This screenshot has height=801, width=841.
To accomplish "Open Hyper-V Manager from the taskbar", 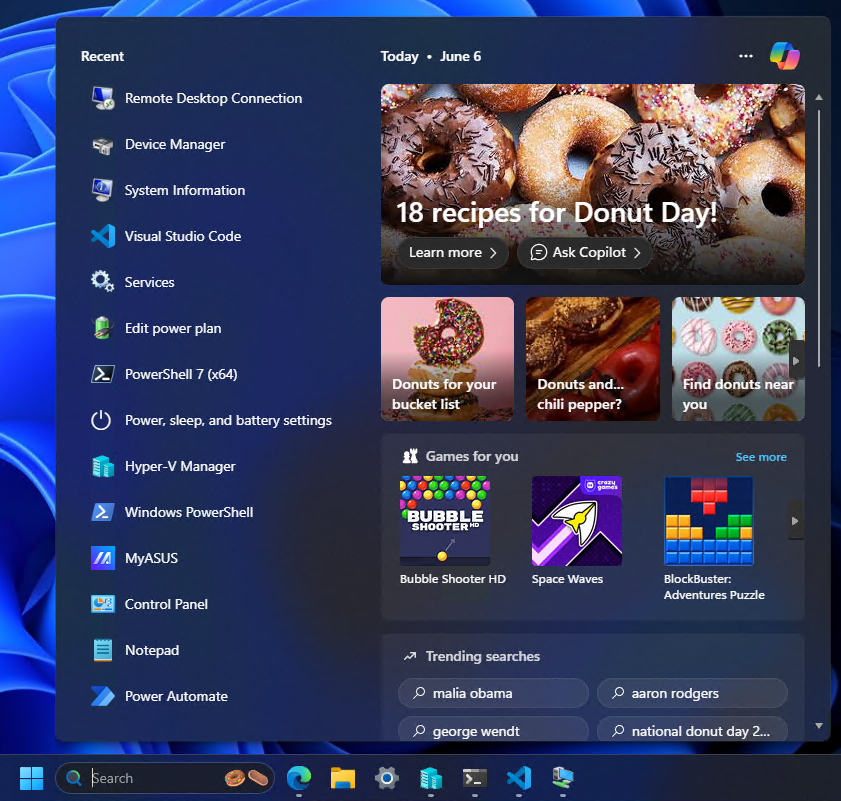I will pos(431,778).
